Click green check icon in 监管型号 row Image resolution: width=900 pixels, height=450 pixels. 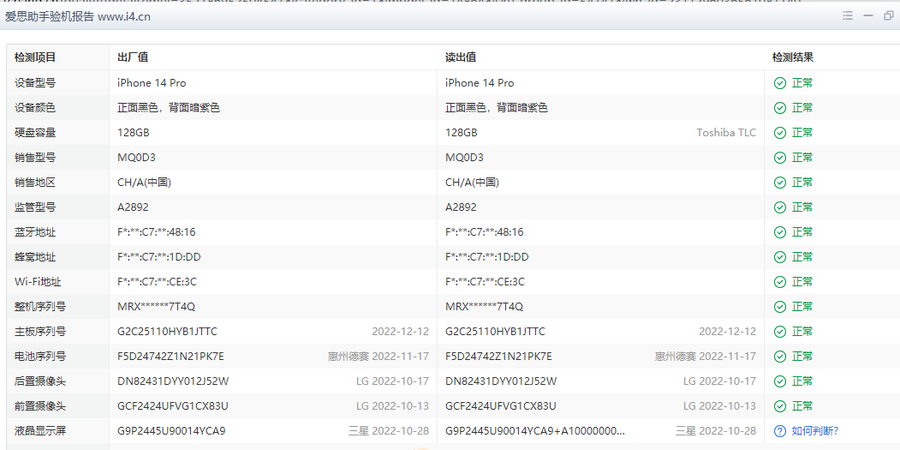[779, 207]
